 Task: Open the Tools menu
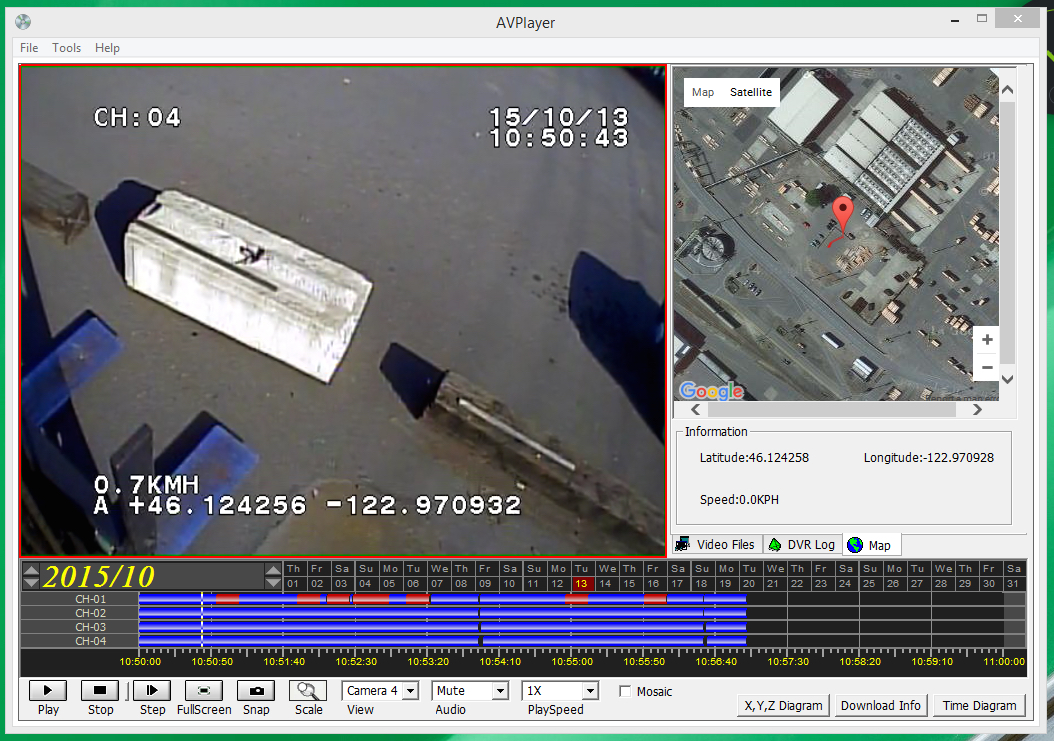click(67, 48)
